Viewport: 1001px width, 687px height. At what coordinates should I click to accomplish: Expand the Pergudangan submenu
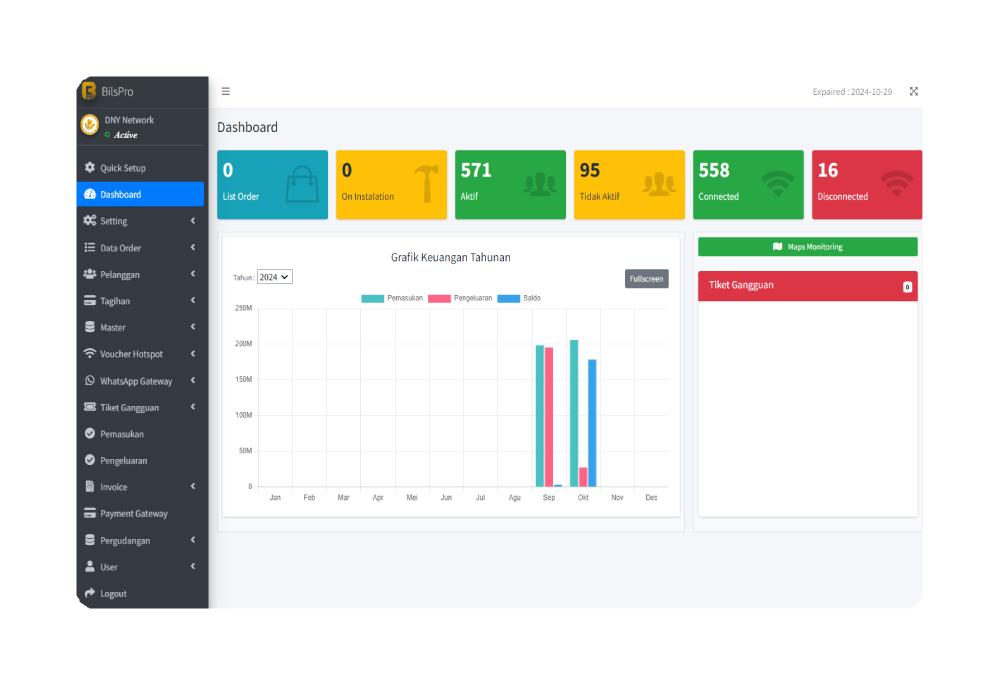(x=140, y=540)
